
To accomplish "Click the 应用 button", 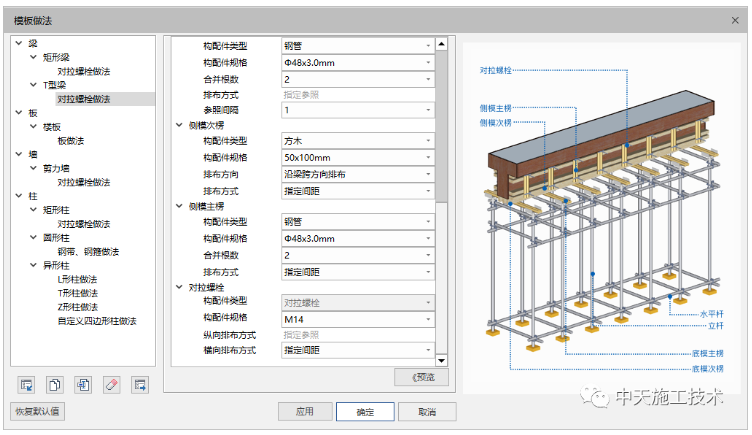I will [305, 411].
